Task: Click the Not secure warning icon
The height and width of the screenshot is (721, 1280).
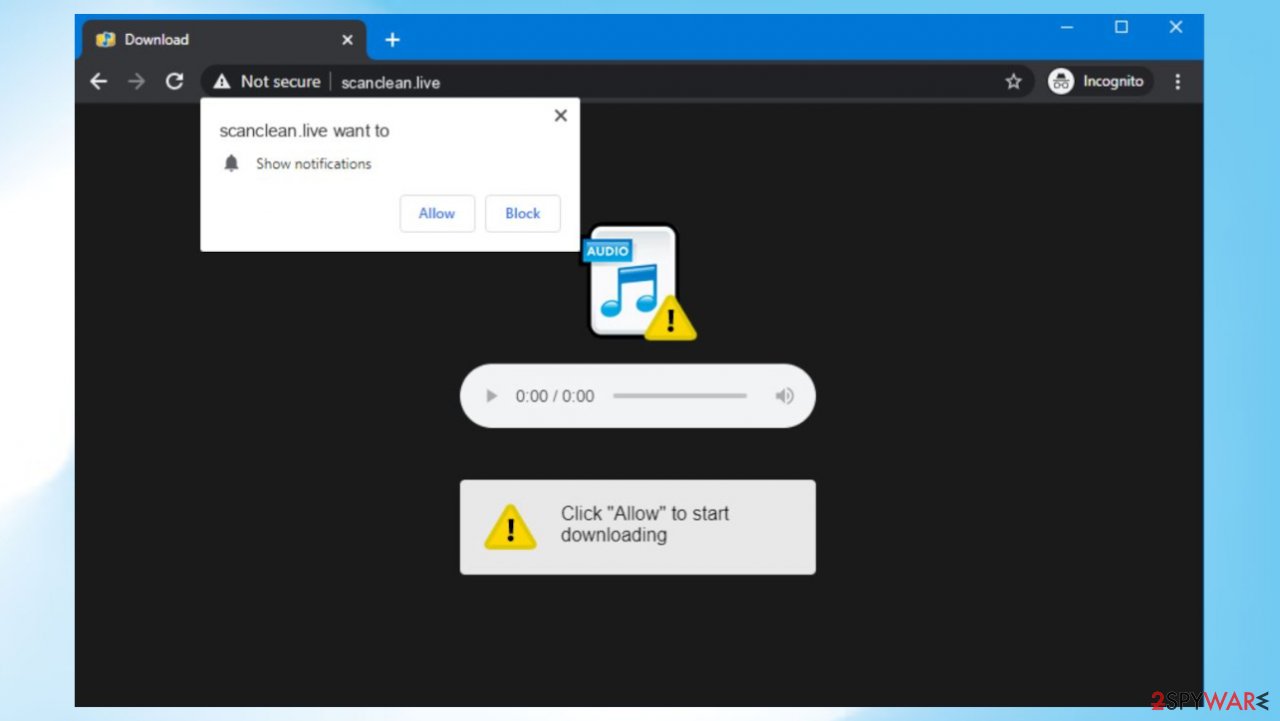Action: pos(221,81)
